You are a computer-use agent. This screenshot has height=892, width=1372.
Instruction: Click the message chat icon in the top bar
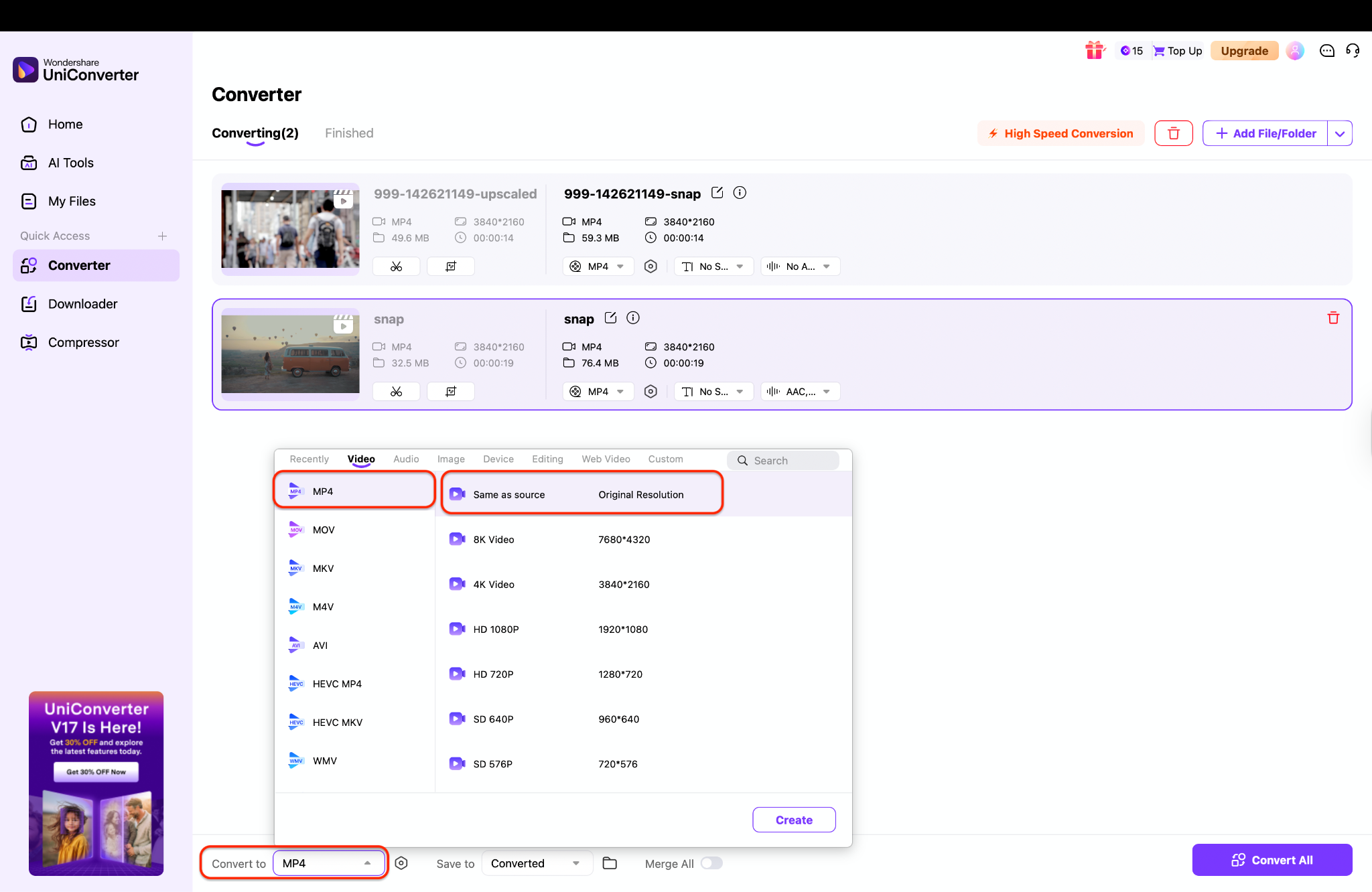tap(1326, 51)
